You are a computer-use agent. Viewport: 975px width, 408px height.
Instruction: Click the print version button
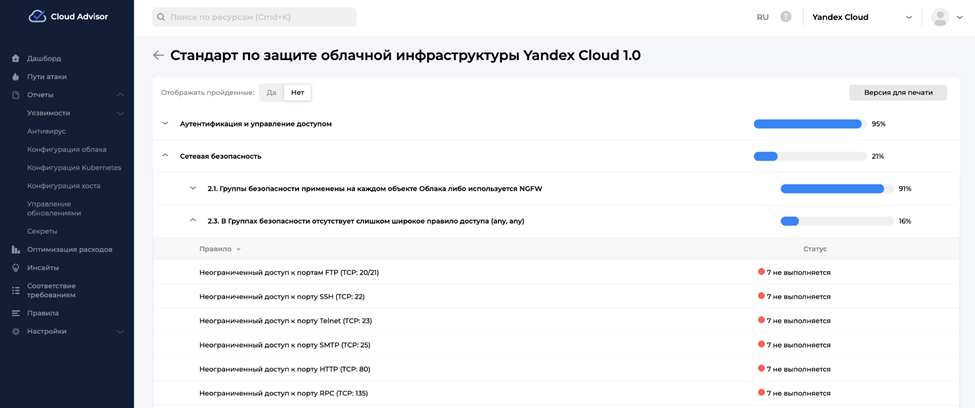[897, 92]
